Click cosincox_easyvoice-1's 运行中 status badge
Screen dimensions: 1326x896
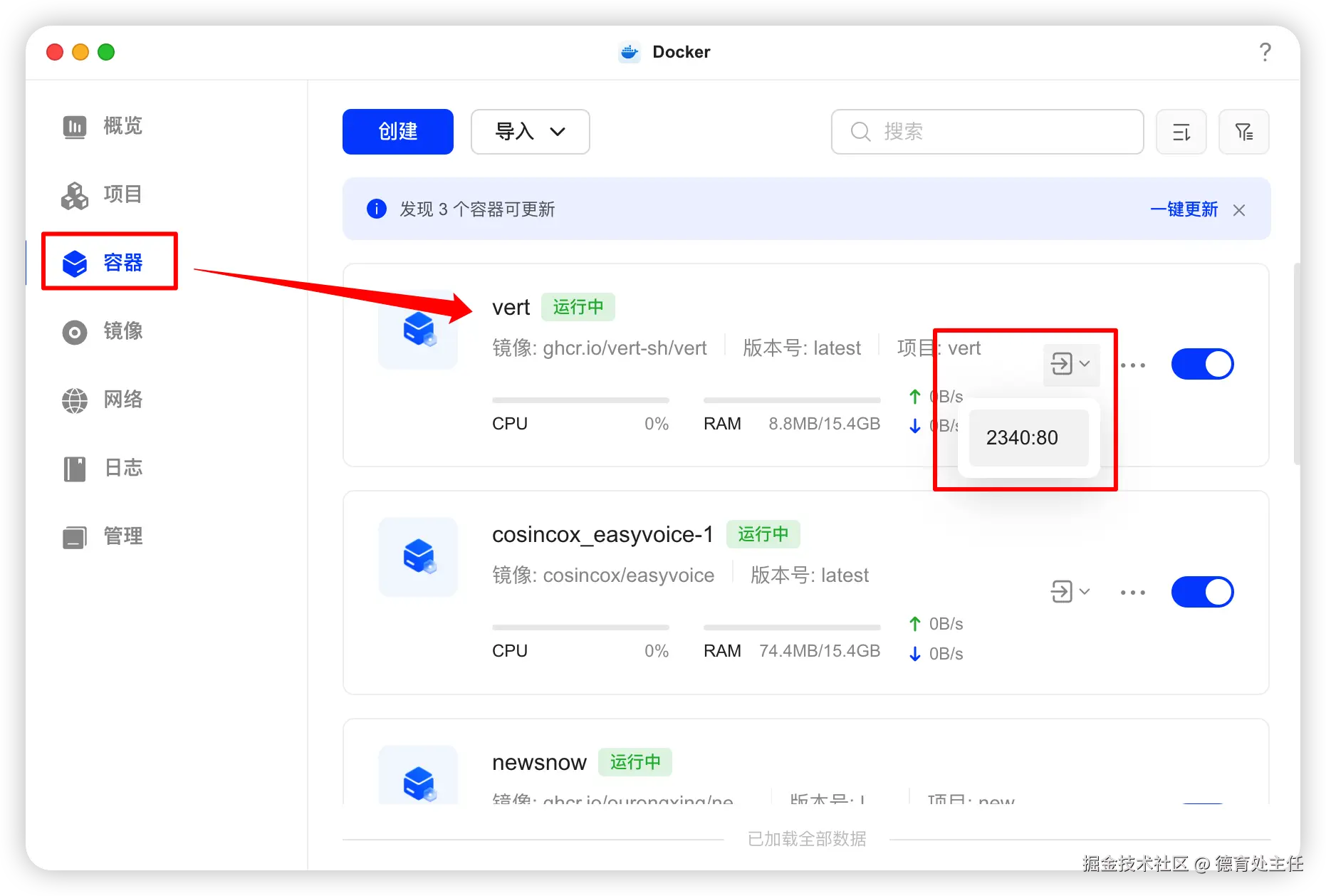763,534
